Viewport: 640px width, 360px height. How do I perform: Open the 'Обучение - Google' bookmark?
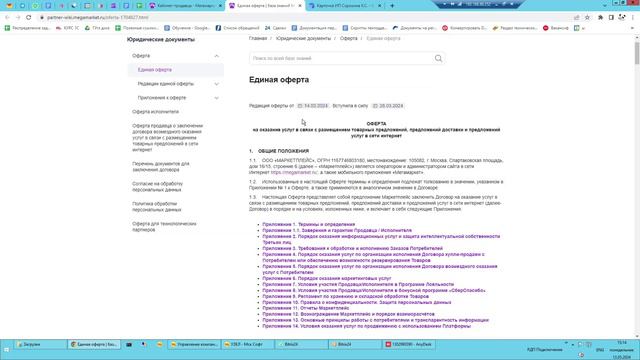(x=187, y=28)
